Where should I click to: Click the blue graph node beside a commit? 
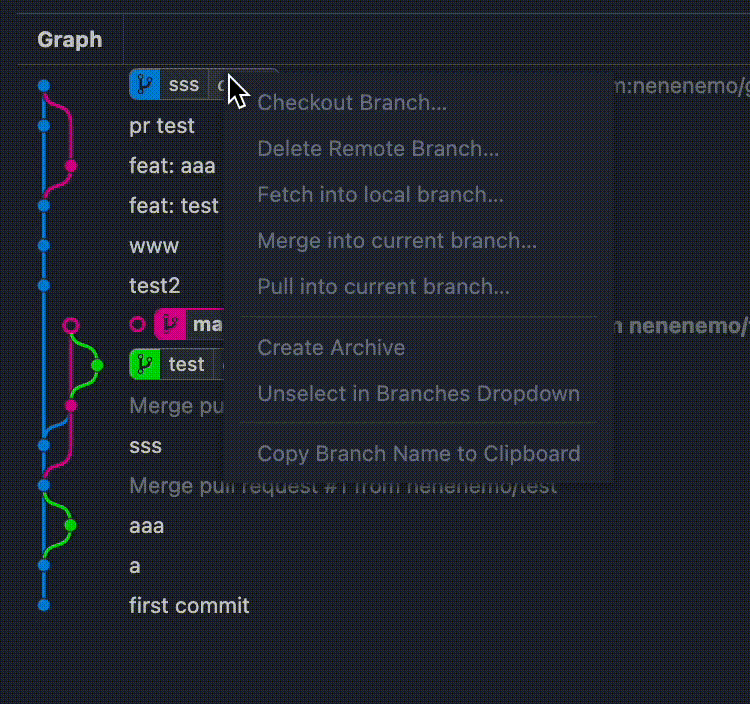click(x=44, y=565)
